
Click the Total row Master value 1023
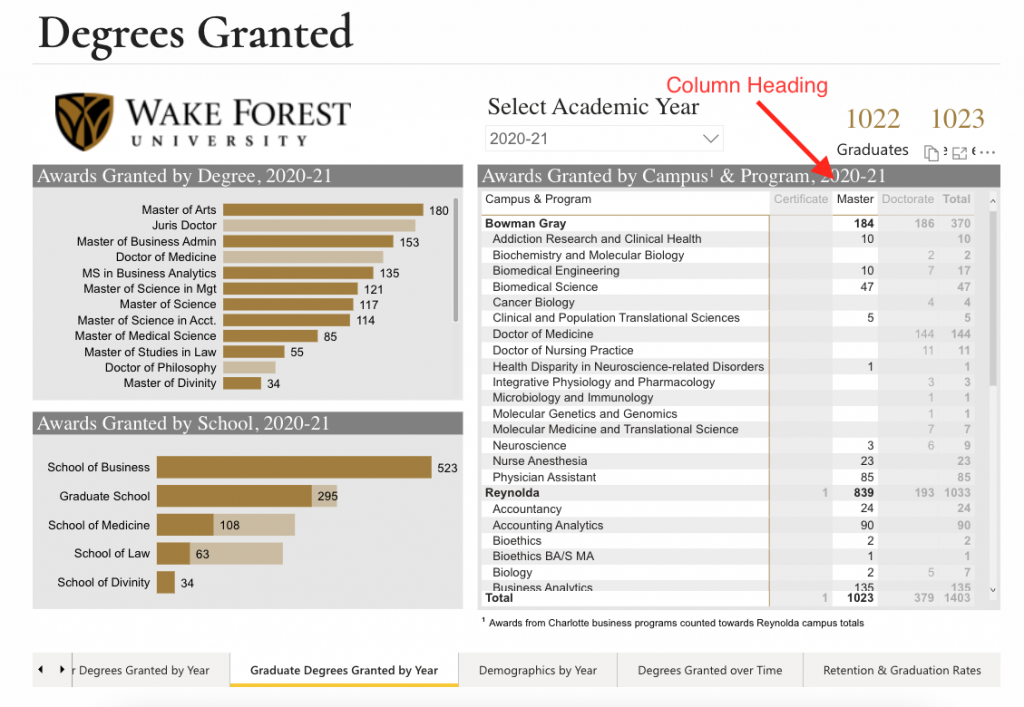point(860,598)
